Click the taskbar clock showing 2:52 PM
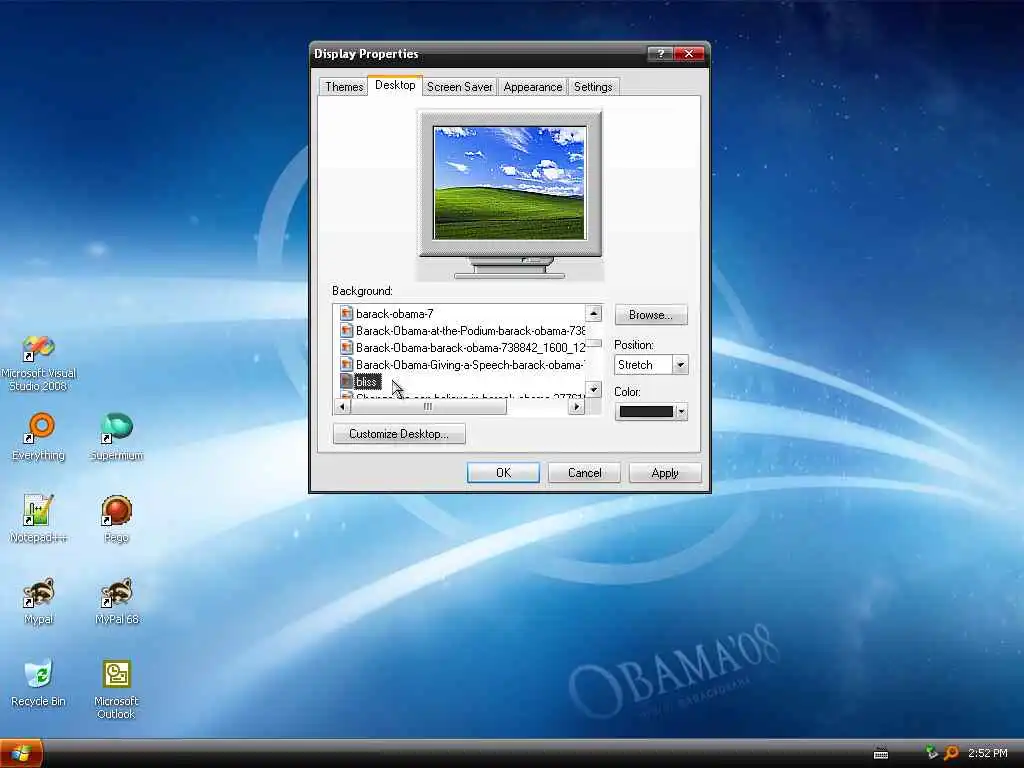Image resolution: width=1024 pixels, height=768 pixels. 987,754
